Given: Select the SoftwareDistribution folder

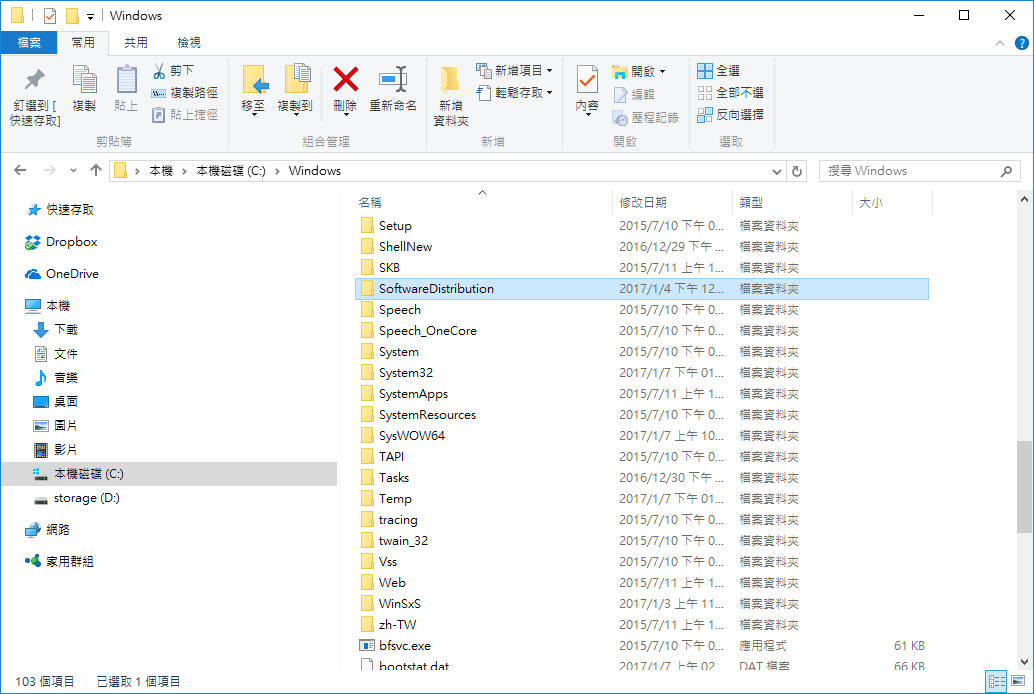Looking at the screenshot, I should click(x=642, y=289).
